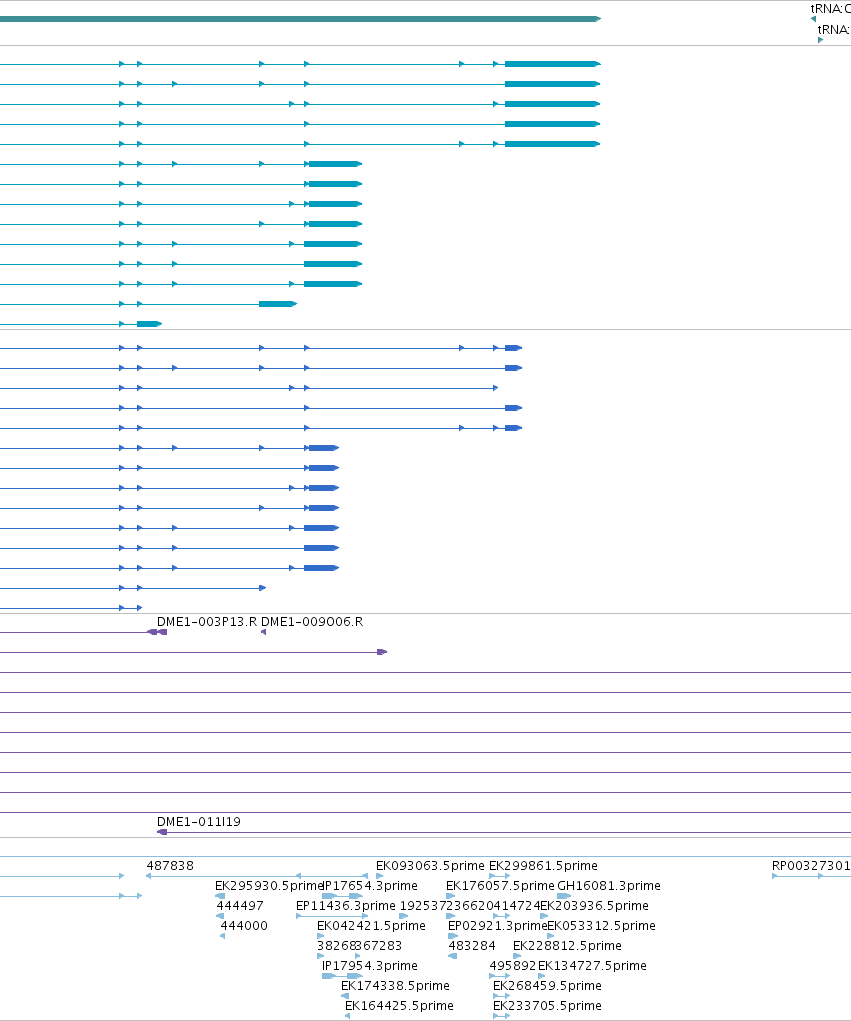Click the upper tRNA label at right edge
851x1021 pixels.
pyautogui.click(x=830, y=9)
